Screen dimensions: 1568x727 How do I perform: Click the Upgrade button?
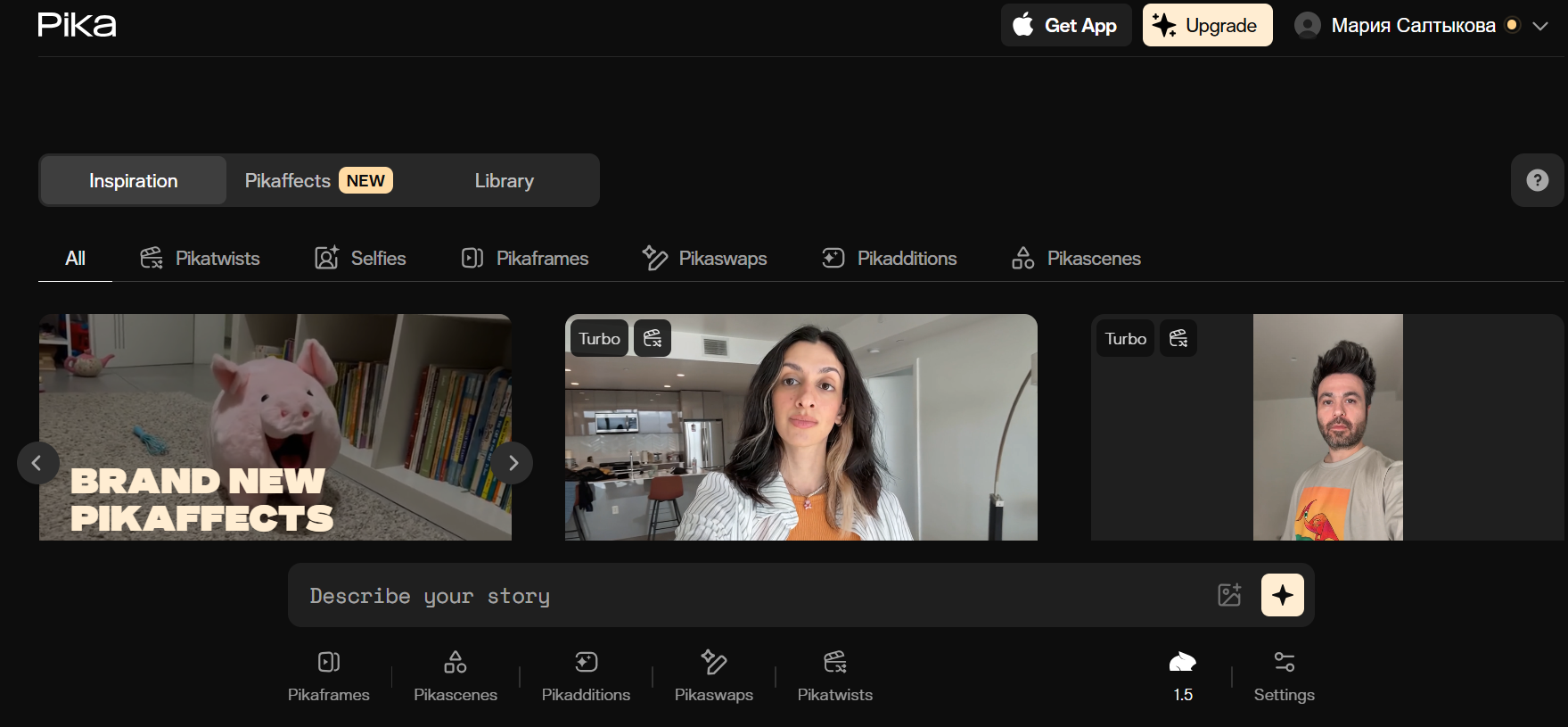point(1207,25)
